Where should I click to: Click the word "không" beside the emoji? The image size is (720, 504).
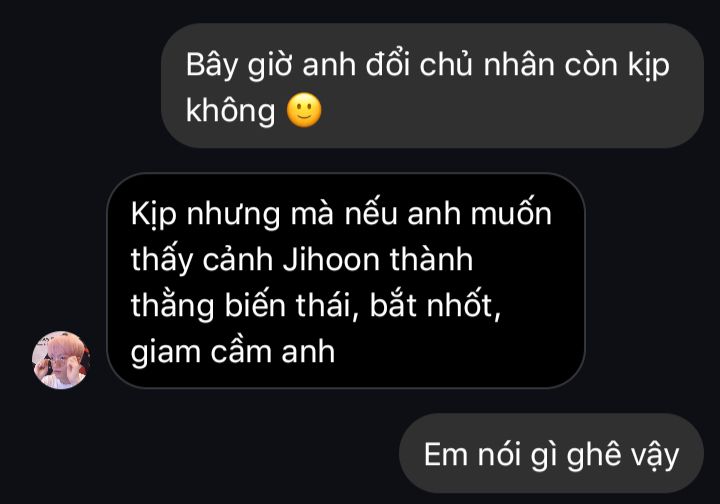click(230, 111)
